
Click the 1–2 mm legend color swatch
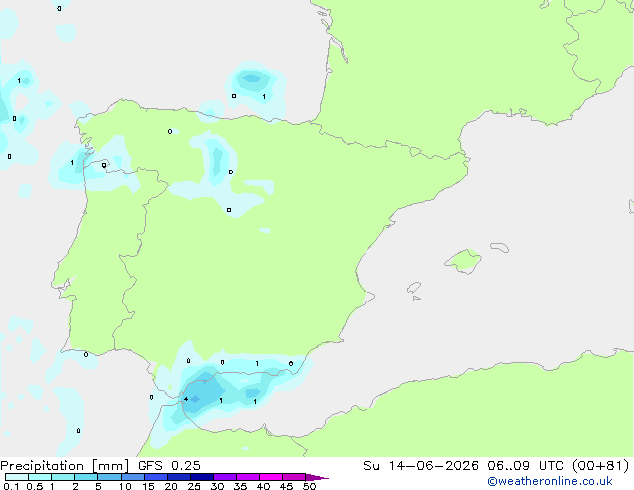click(63, 477)
